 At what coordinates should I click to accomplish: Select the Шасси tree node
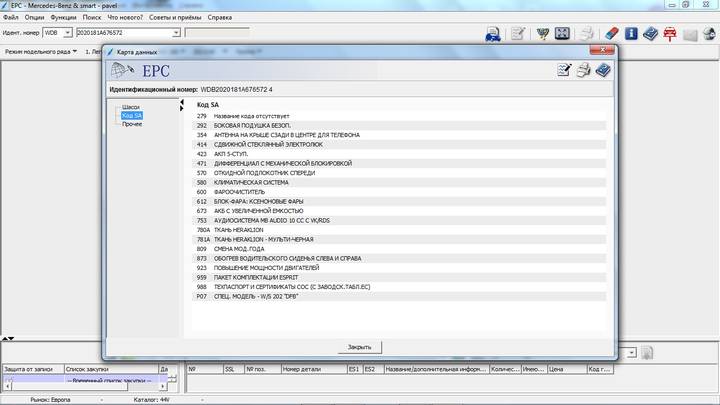click(131, 107)
